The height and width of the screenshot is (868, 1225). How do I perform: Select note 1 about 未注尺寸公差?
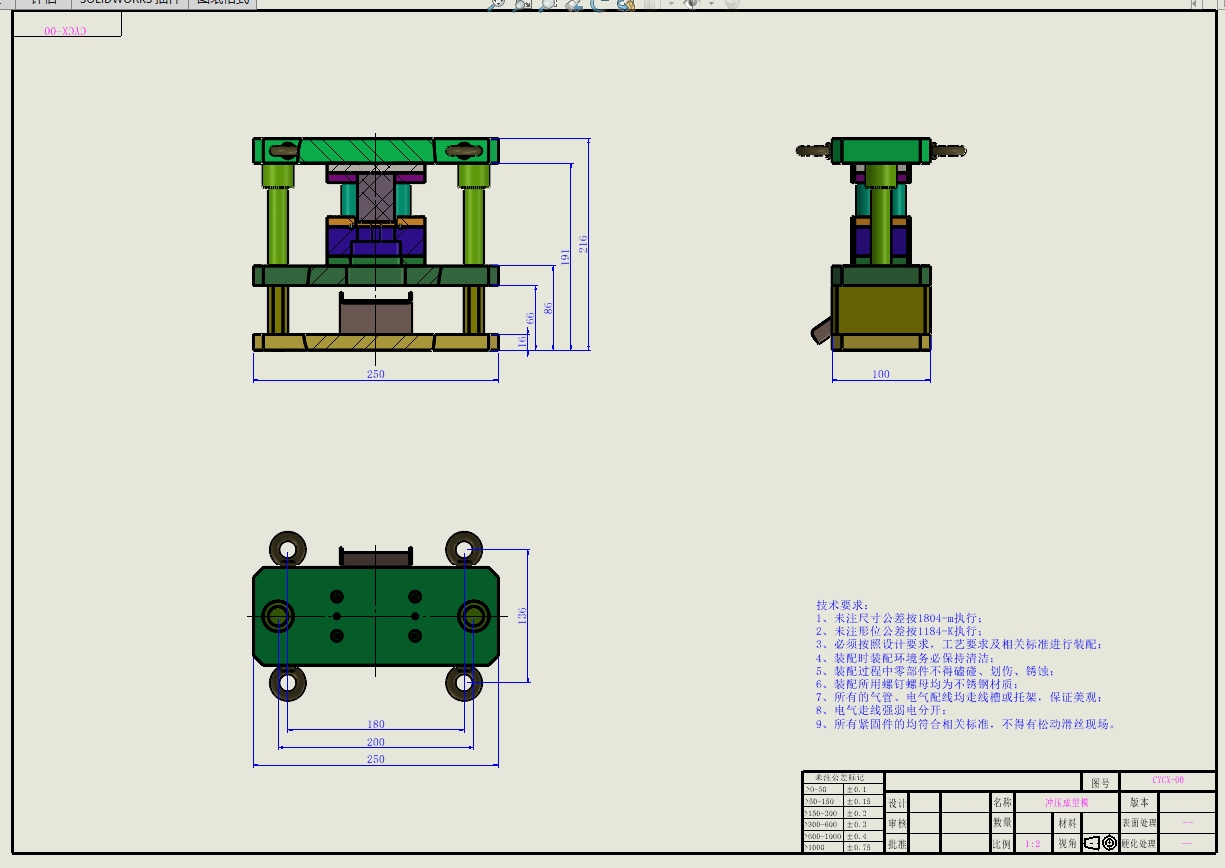[900, 619]
